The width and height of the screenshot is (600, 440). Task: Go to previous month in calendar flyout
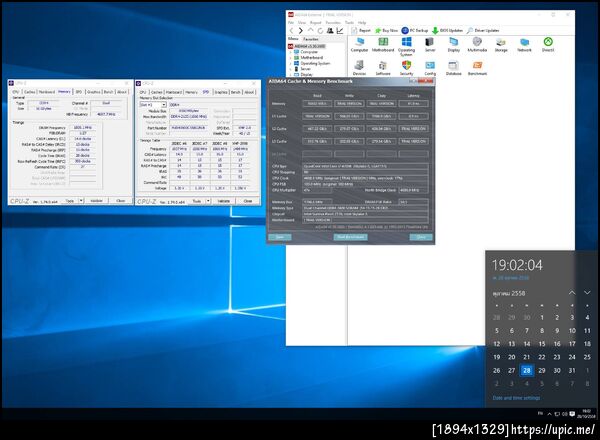(x=572, y=293)
